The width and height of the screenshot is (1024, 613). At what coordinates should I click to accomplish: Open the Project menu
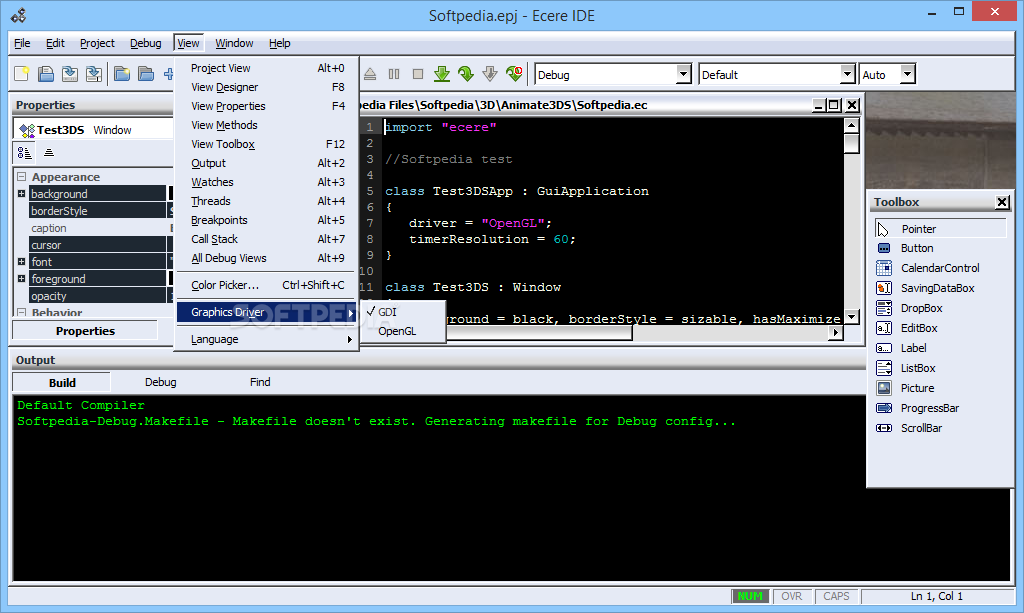[97, 43]
